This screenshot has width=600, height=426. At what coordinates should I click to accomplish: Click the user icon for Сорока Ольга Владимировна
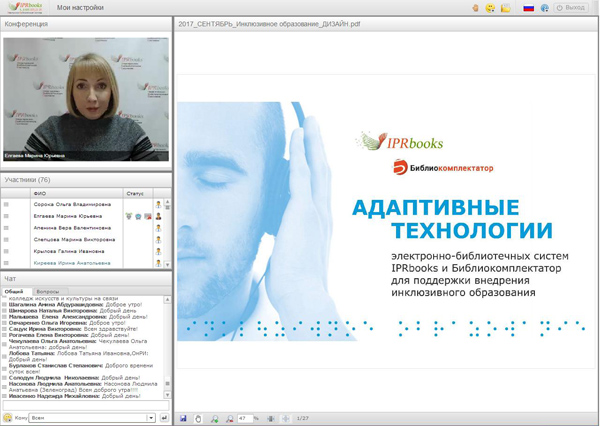pos(158,204)
